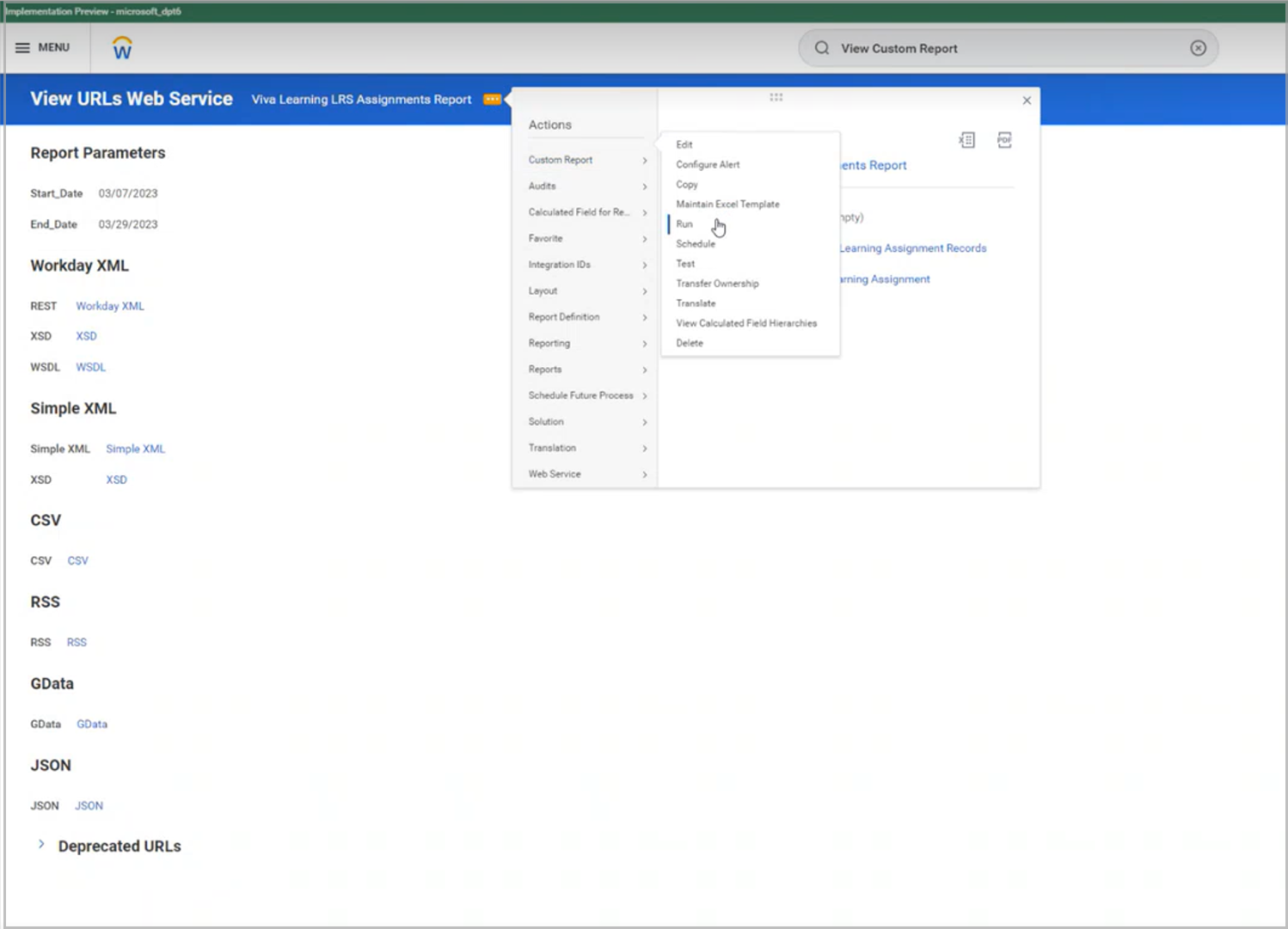
Task: Close the Actions popup
Action: pos(1027,101)
